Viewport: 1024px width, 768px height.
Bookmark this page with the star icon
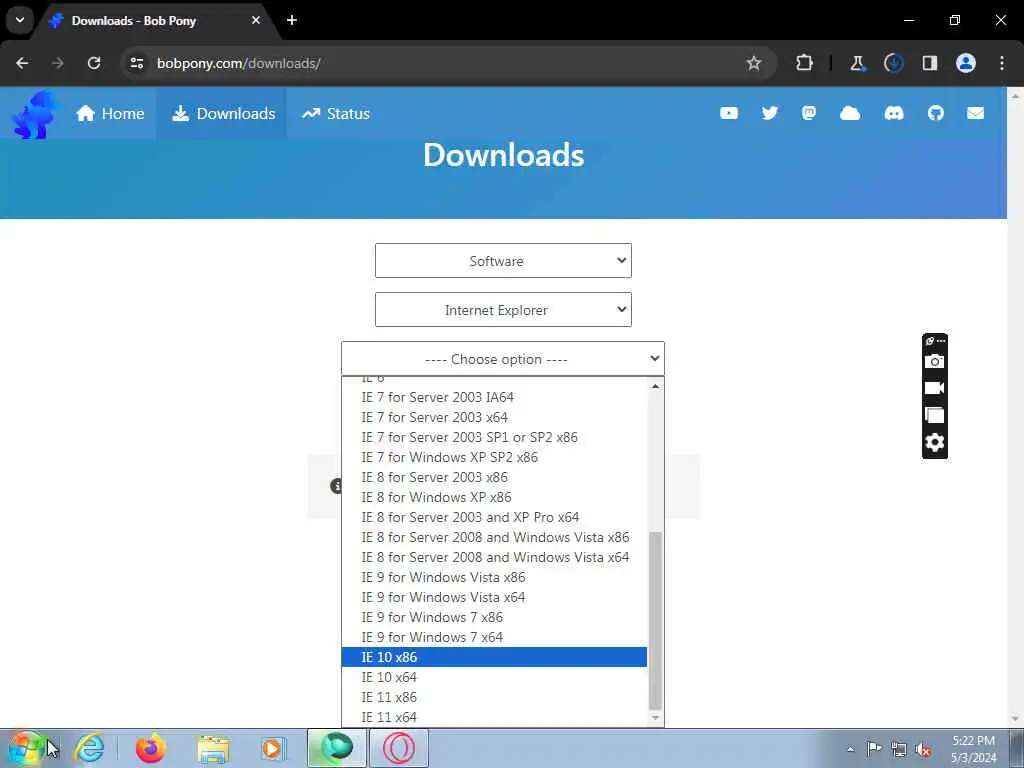754,63
